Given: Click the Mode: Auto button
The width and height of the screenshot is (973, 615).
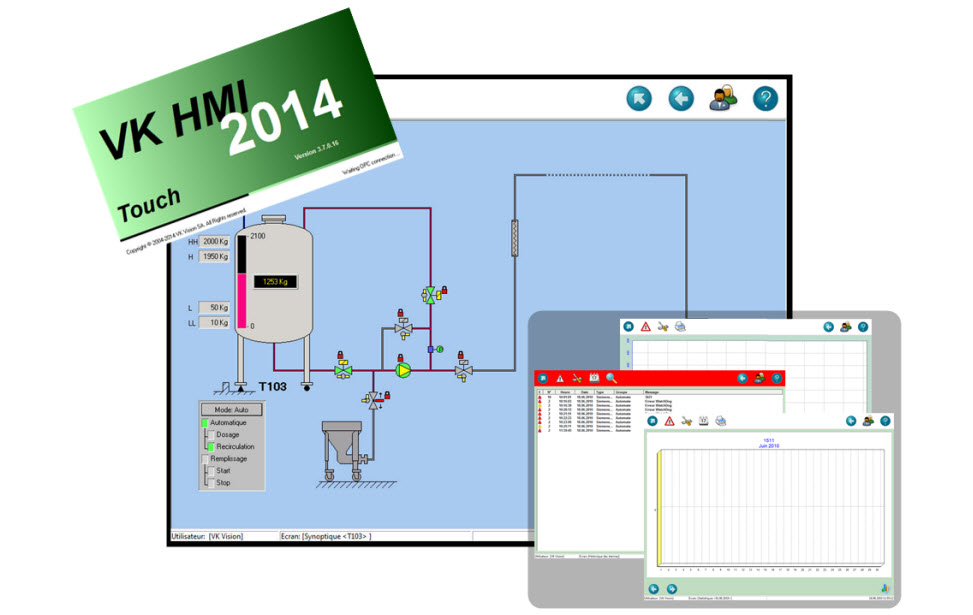Looking at the screenshot, I should coord(231,410).
